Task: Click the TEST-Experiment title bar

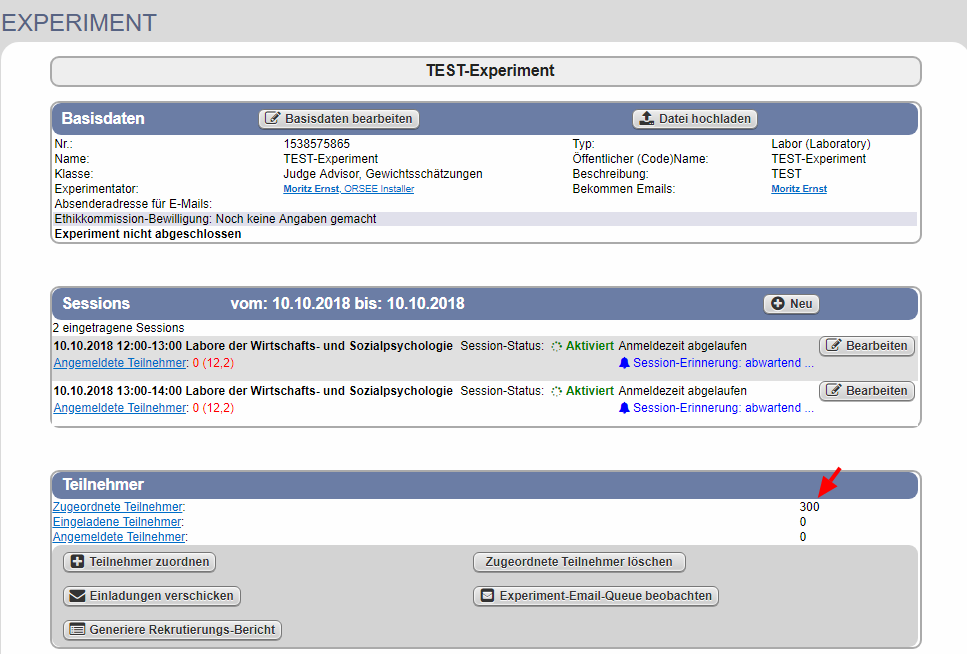Action: coord(486,71)
